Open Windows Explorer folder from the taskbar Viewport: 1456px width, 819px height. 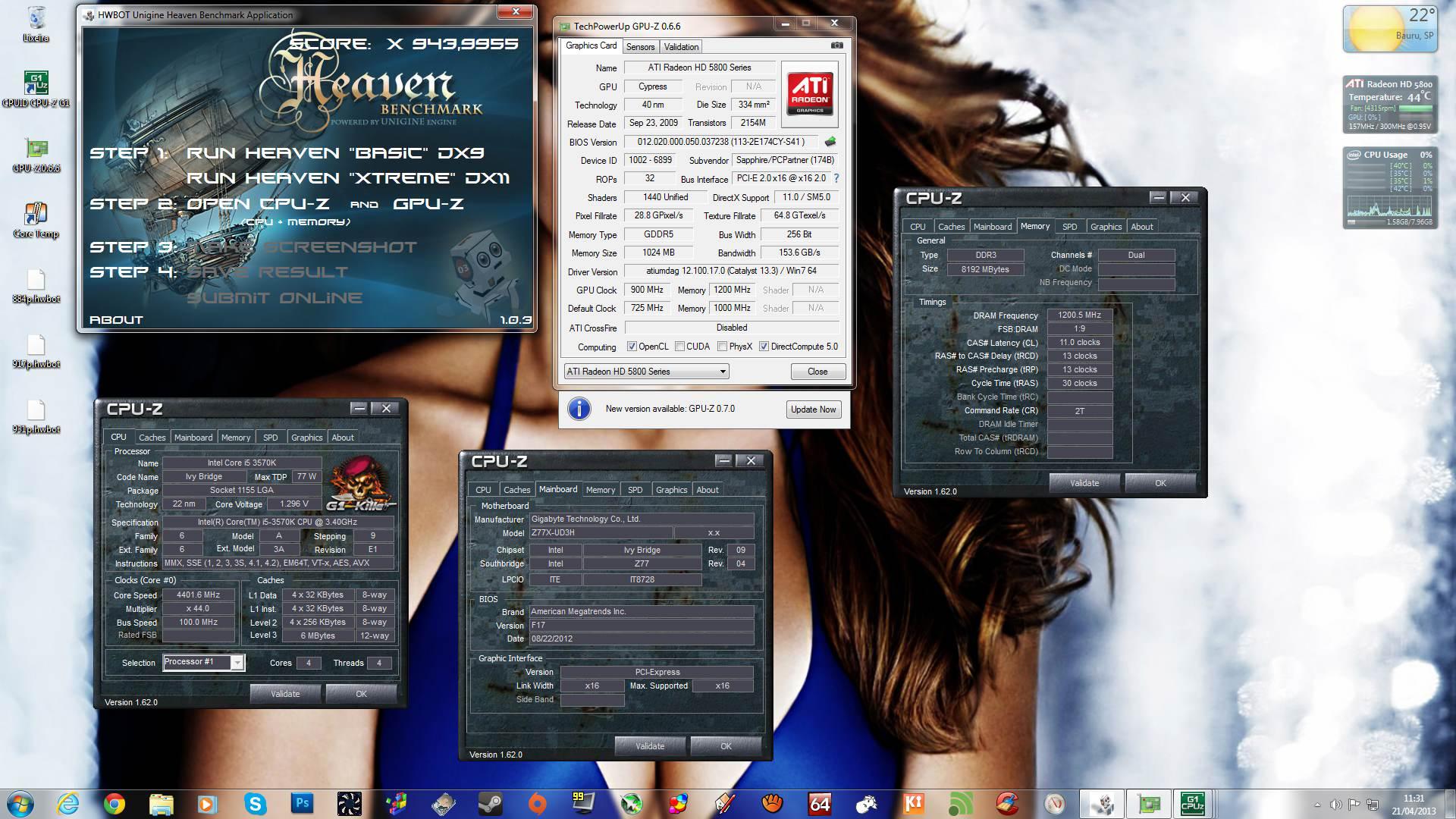[x=162, y=804]
